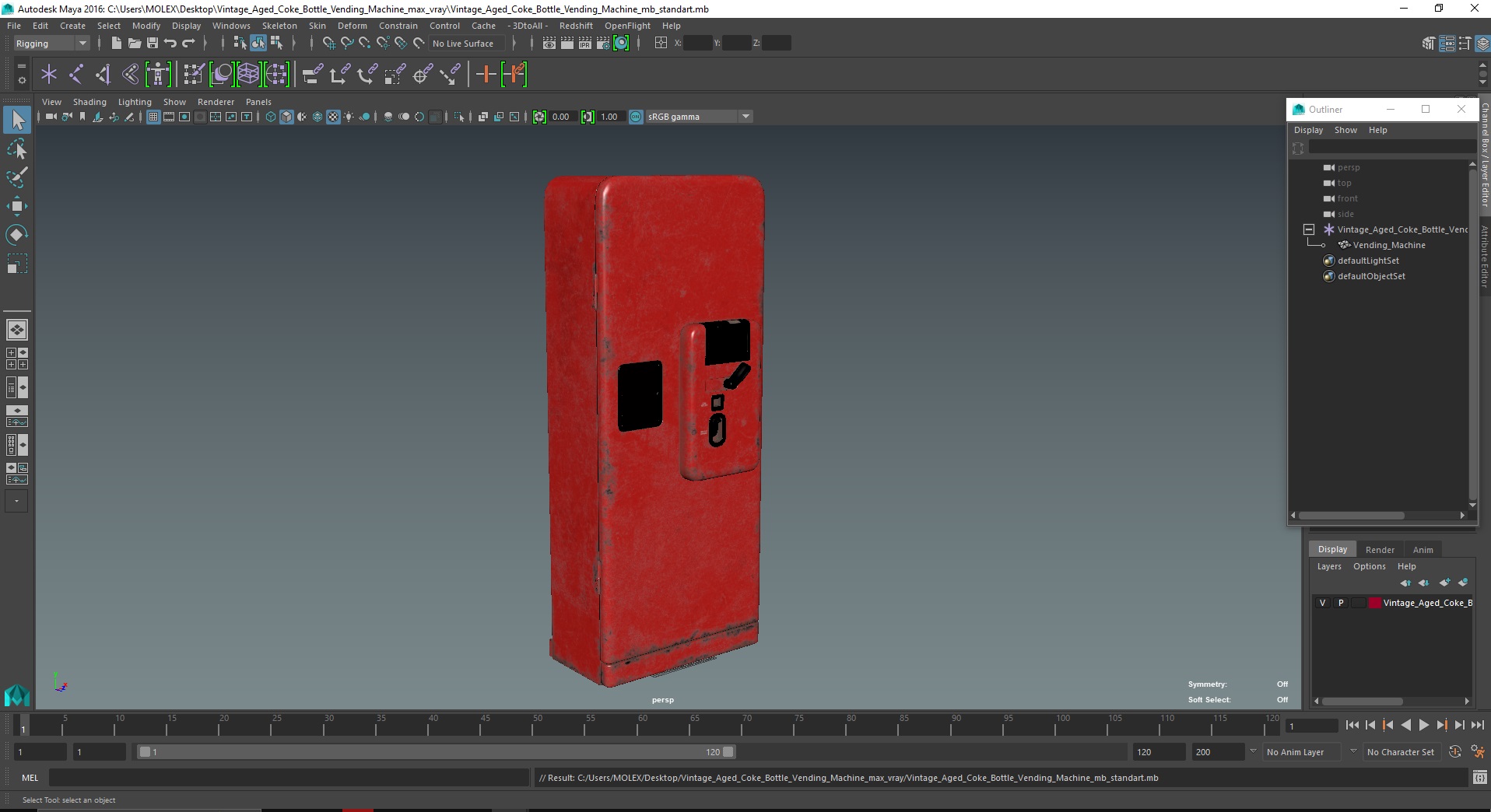Screen dimensions: 1491x812
Task: Open the sRGB gamma dropdown
Action: tap(699, 117)
